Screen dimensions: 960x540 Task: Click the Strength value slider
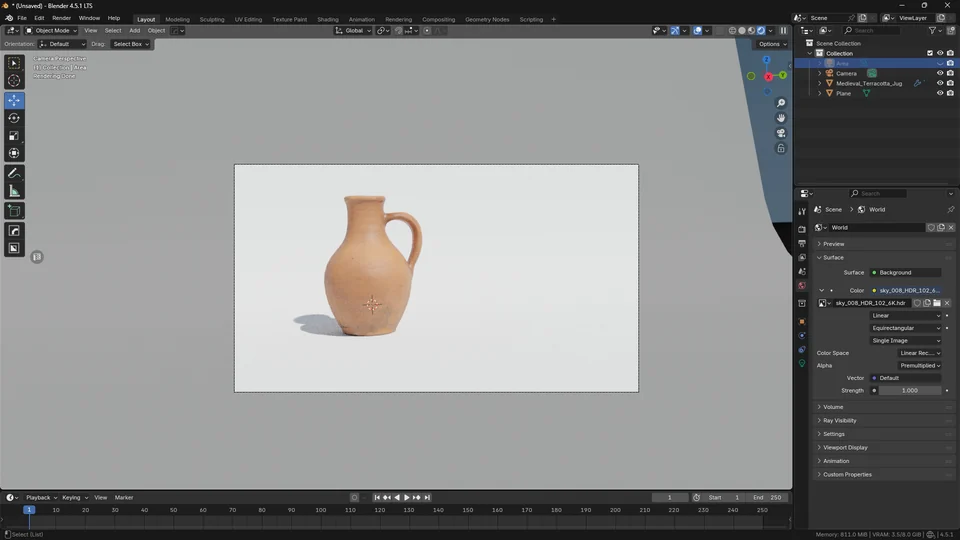point(910,391)
